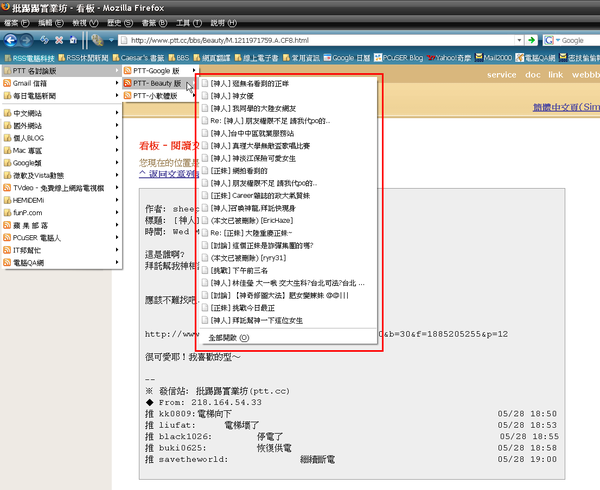600x490 pixels.
Task: Open the 工具 (T) menu
Action: point(189,23)
